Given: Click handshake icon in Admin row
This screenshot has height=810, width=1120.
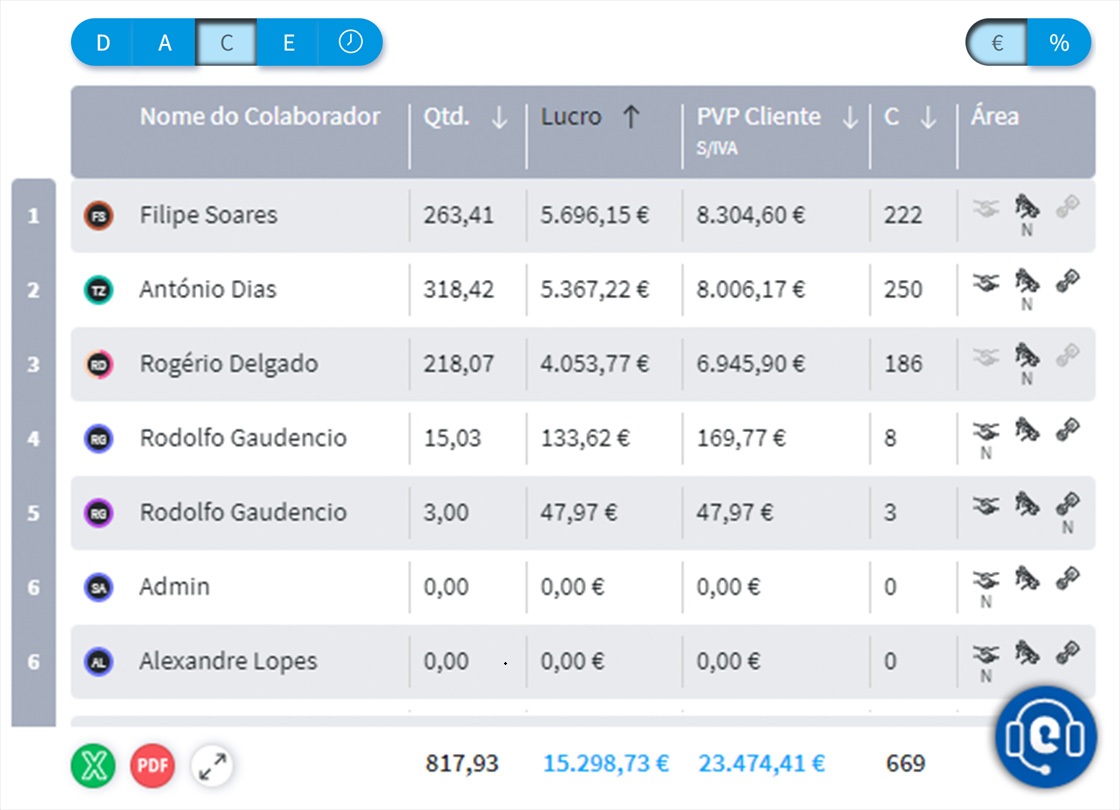Looking at the screenshot, I should point(986,580).
